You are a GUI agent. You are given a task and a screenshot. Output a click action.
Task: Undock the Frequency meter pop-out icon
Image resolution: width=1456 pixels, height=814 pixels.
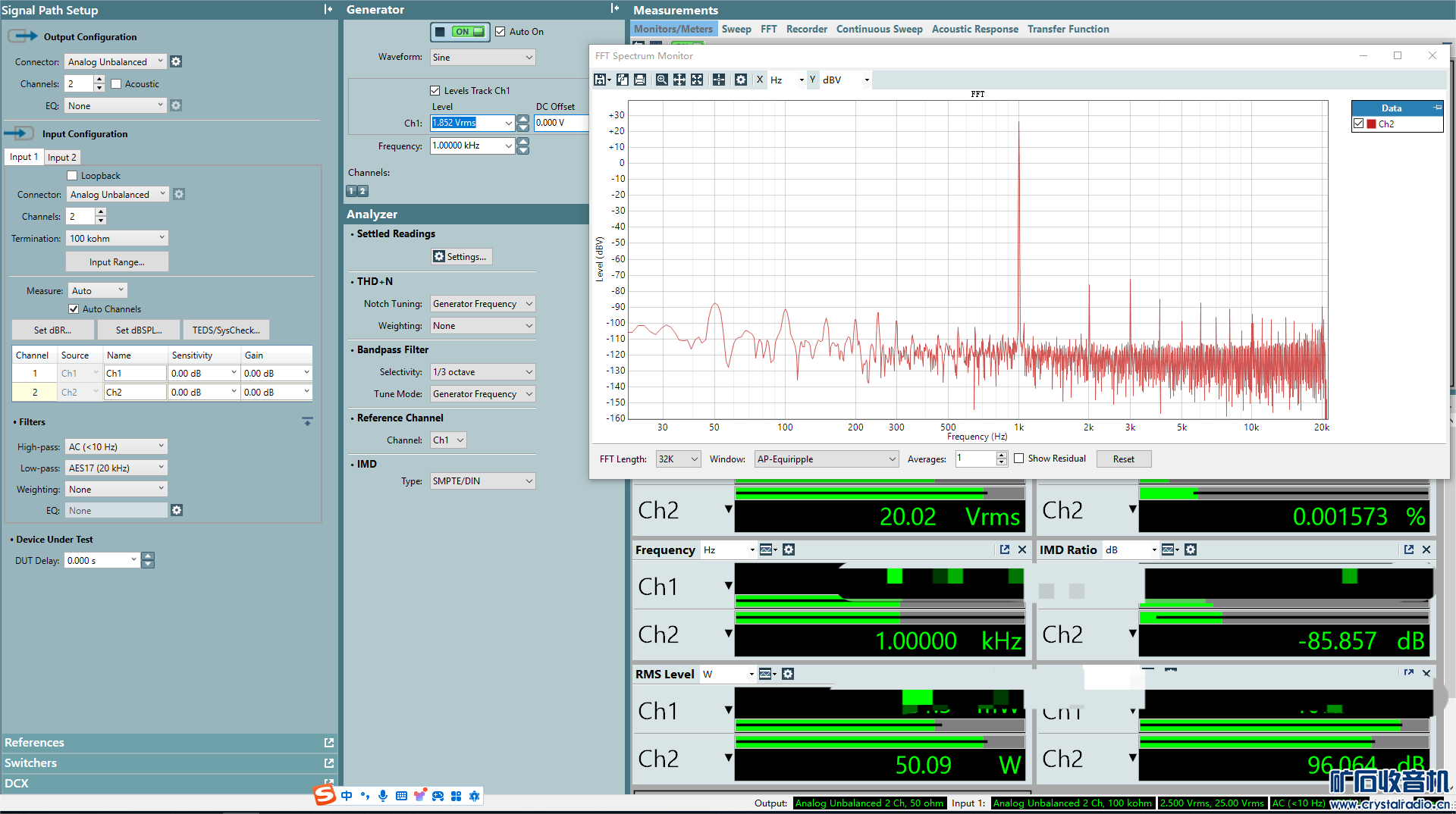pyautogui.click(x=1005, y=549)
